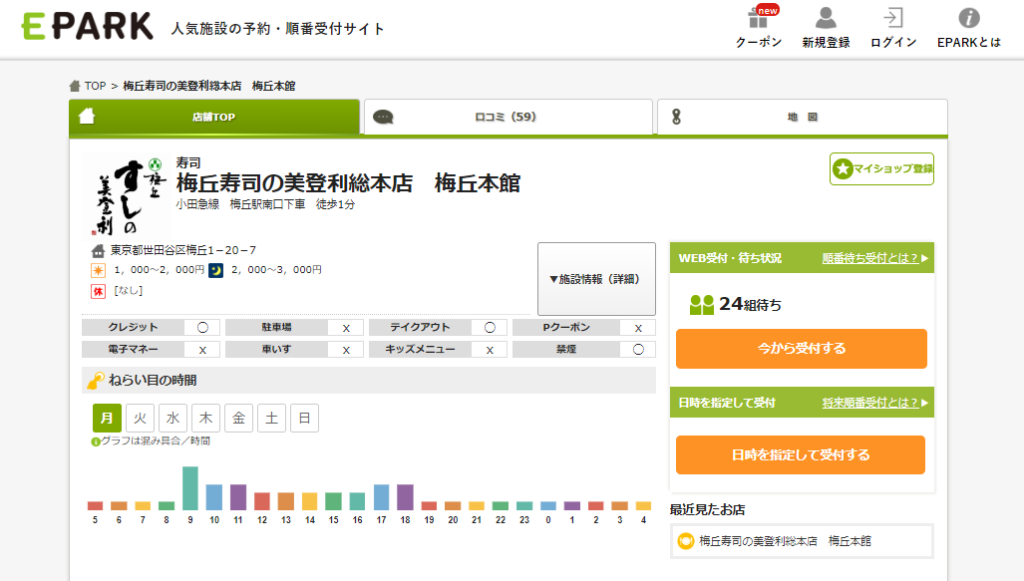The height and width of the screenshot is (581, 1024).
Task: Click the address house icon
Action: click(98, 250)
